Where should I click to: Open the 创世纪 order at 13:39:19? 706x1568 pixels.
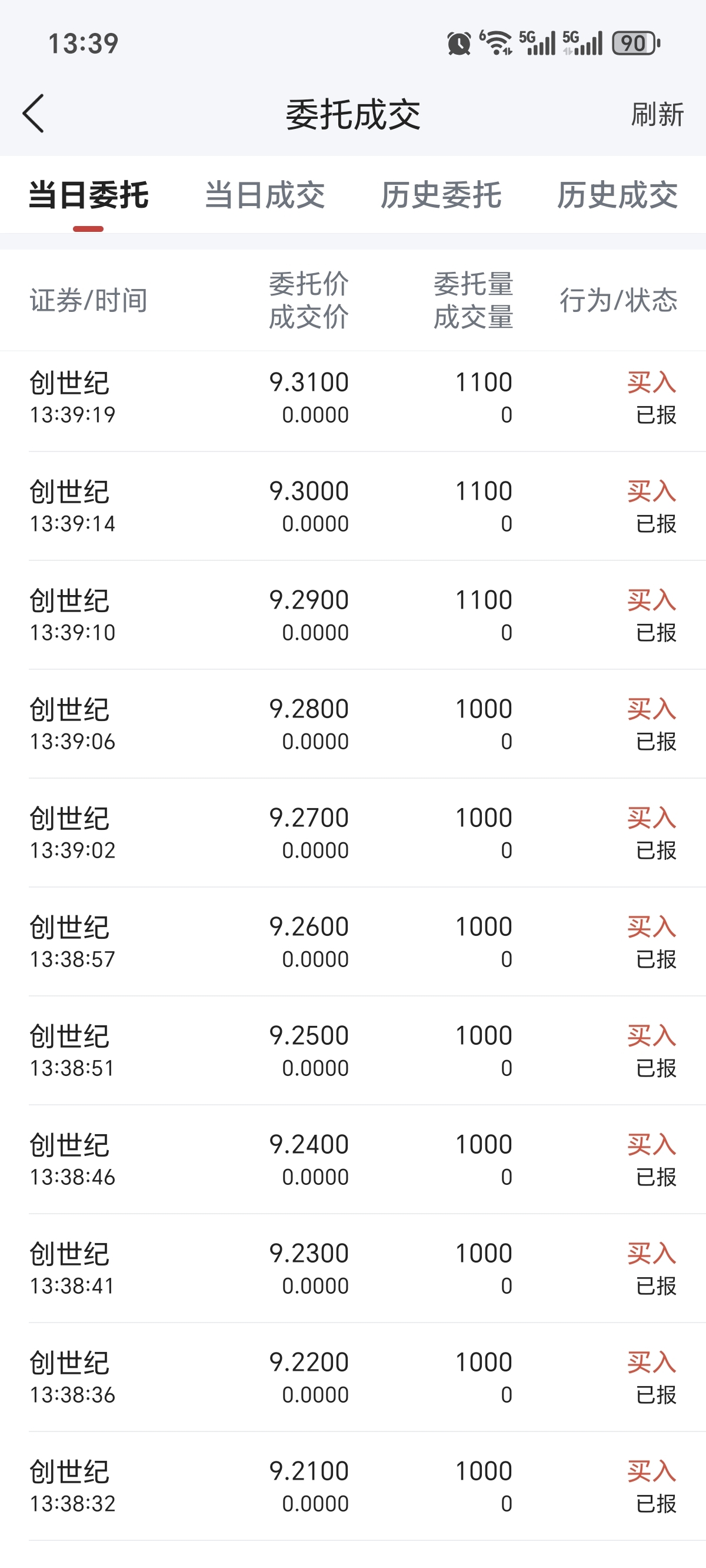click(353, 398)
